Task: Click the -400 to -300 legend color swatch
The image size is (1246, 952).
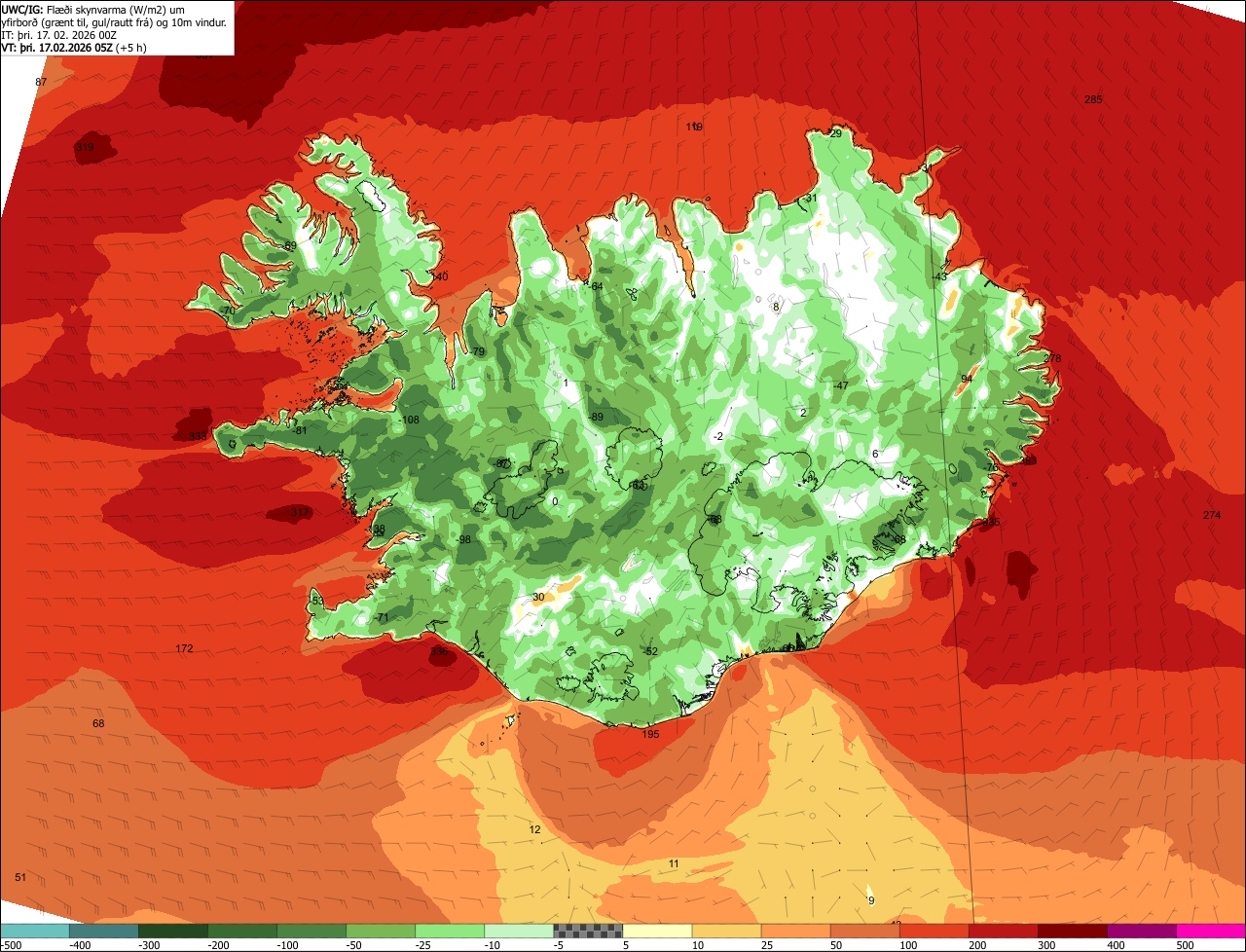Action: [103, 931]
